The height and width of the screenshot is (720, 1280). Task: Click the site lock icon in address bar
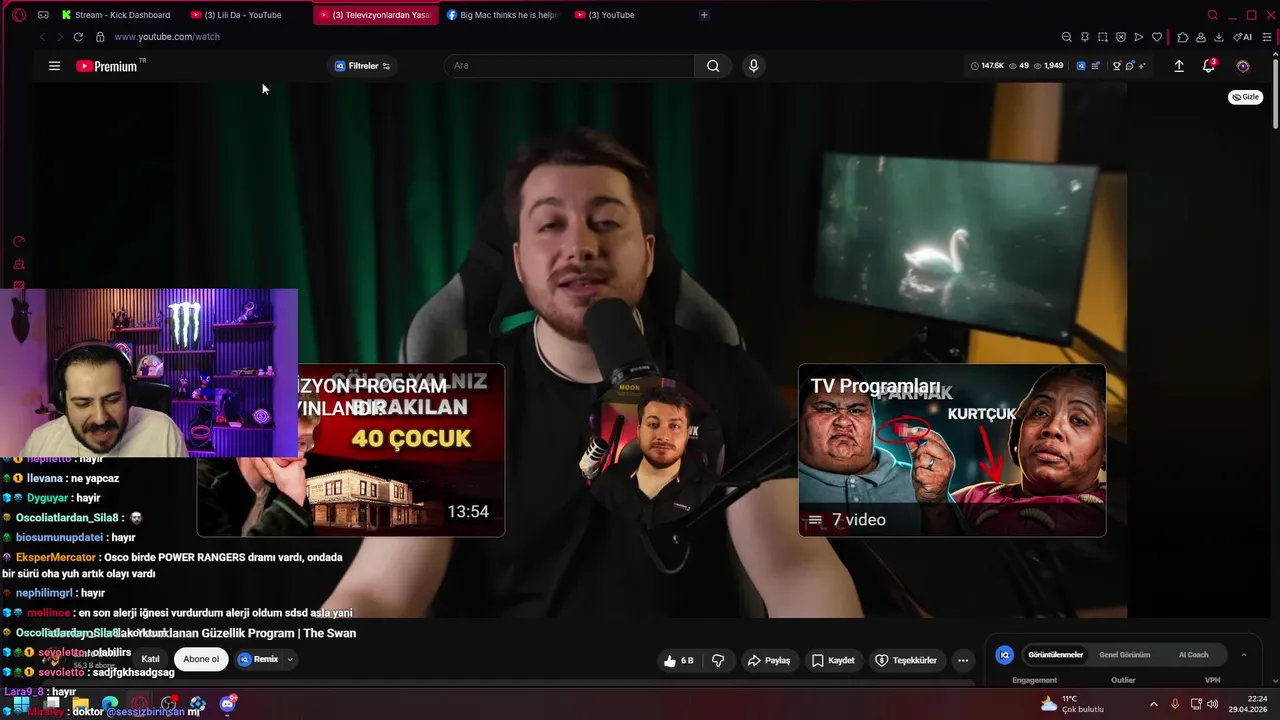100,37
